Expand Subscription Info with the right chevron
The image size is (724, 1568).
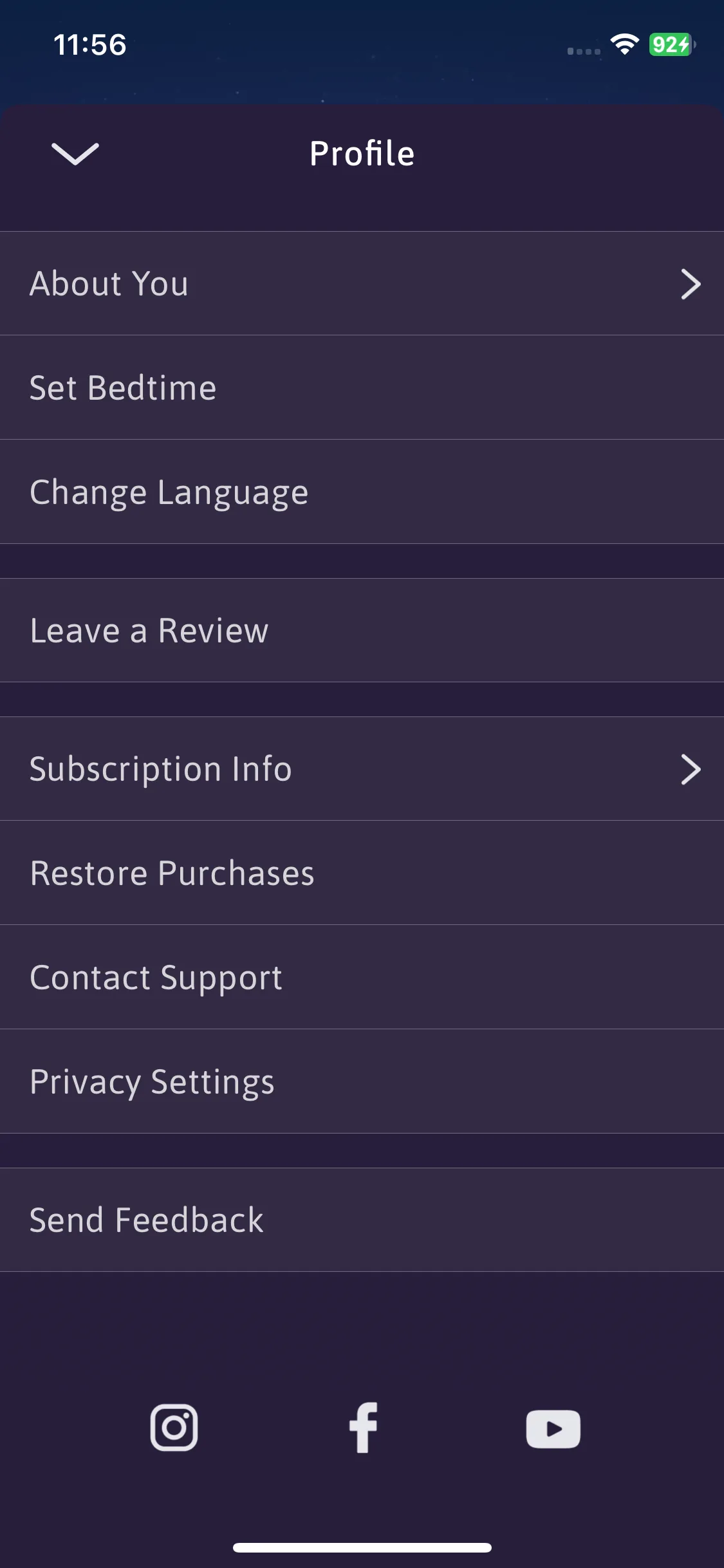click(x=691, y=769)
